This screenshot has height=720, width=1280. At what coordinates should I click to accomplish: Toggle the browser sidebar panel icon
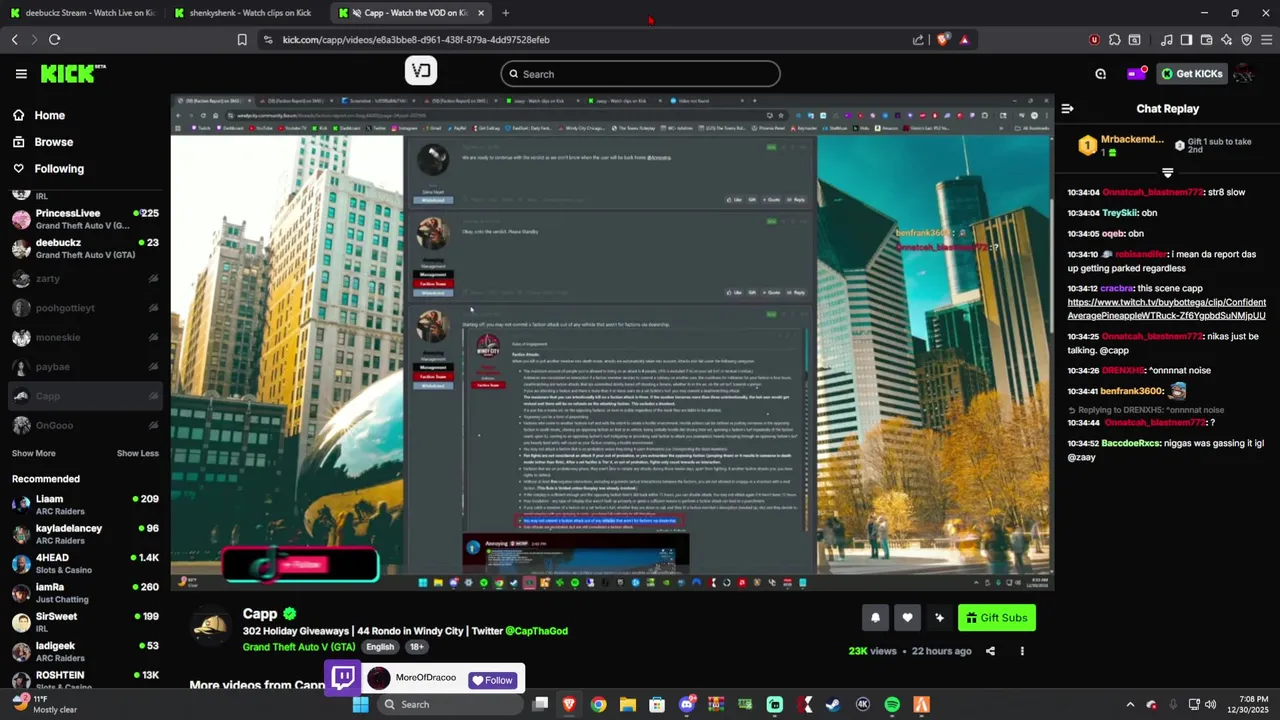tap(1186, 40)
